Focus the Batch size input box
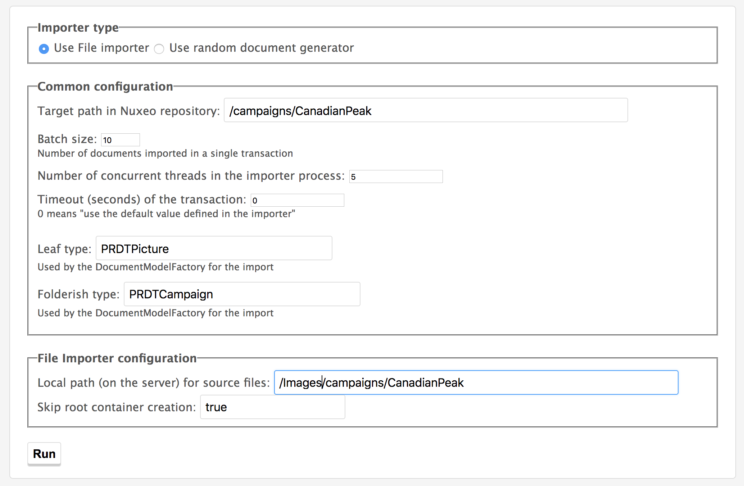Image resolution: width=744 pixels, height=486 pixels. point(120,139)
